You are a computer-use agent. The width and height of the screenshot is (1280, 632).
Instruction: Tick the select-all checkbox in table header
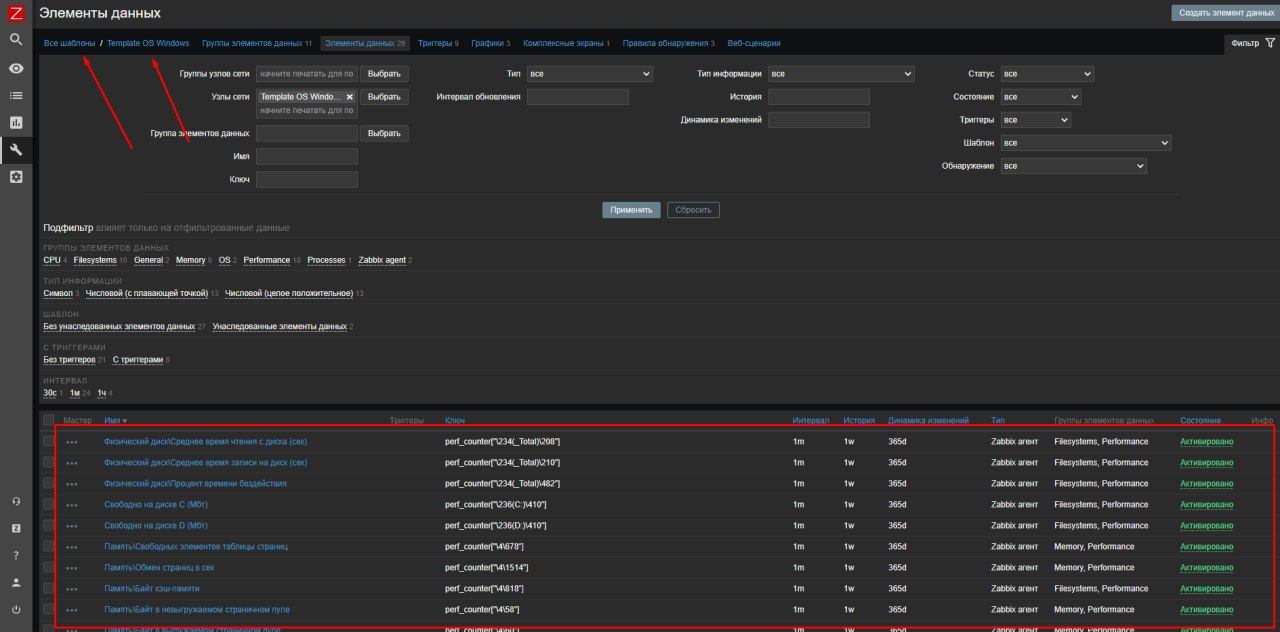tap(49, 420)
